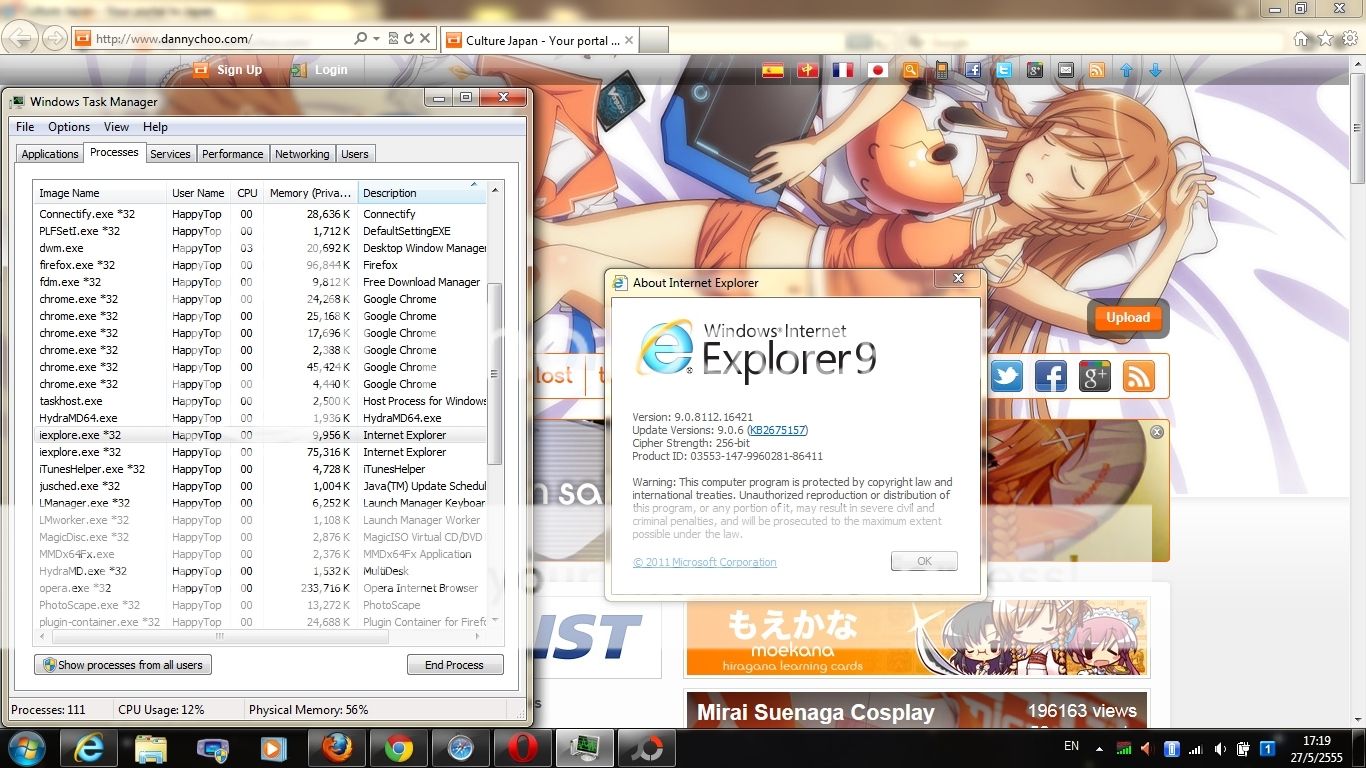Open Firefox from the Windows taskbar
Screen dimensions: 1366x768
pos(336,748)
